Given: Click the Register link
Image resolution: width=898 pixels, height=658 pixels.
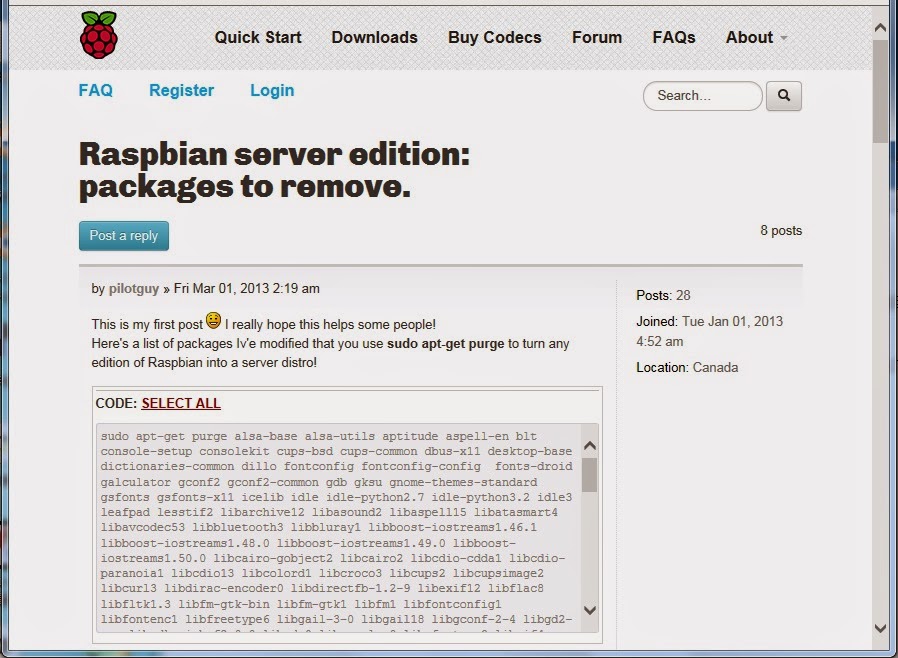Looking at the screenshot, I should [x=181, y=90].
